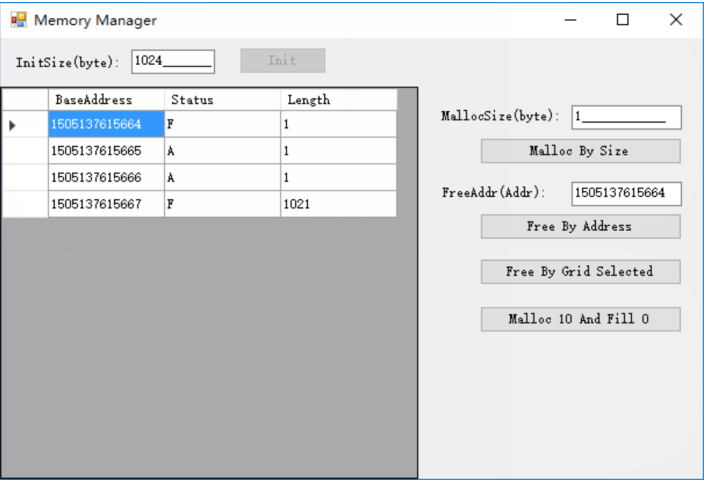Image resolution: width=706 pixels, height=482 pixels.
Task: Select Status cell of row 1505137615665
Action: pyautogui.click(x=222, y=151)
